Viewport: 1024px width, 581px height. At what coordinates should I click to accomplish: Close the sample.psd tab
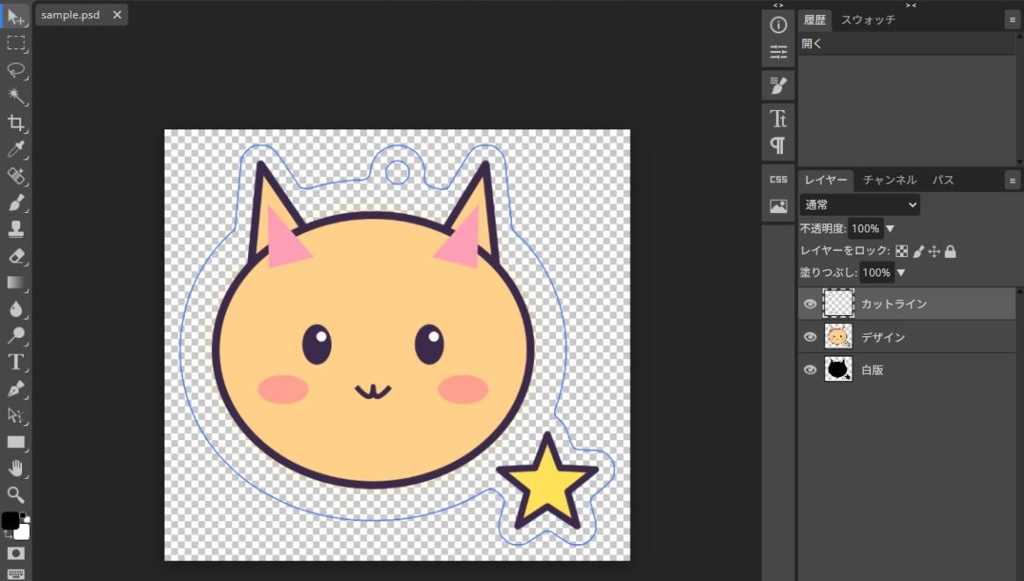point(117,15)
